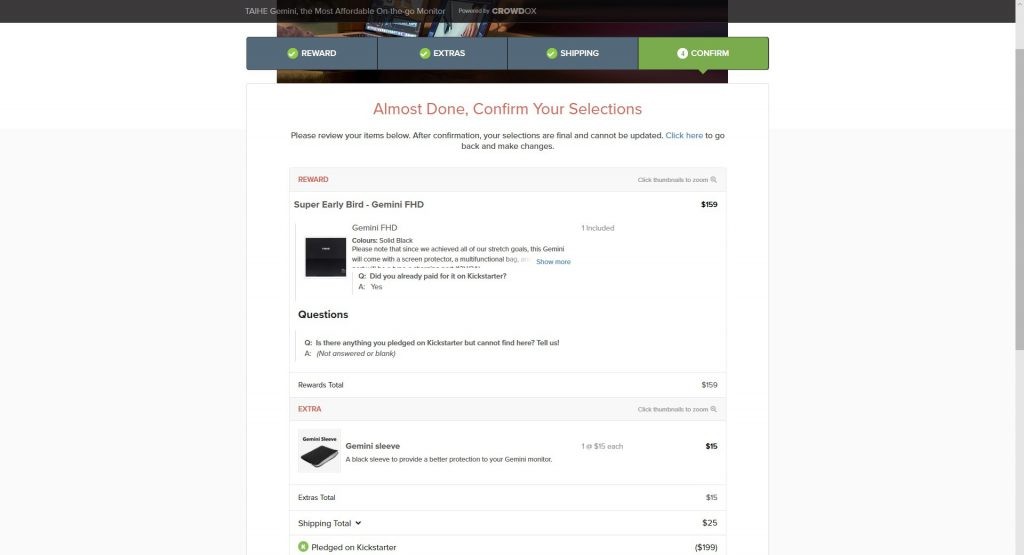Click the CrowdOx logo in top bar
1024x555 pixels.
pyautogui.click(x=514, y=11)
